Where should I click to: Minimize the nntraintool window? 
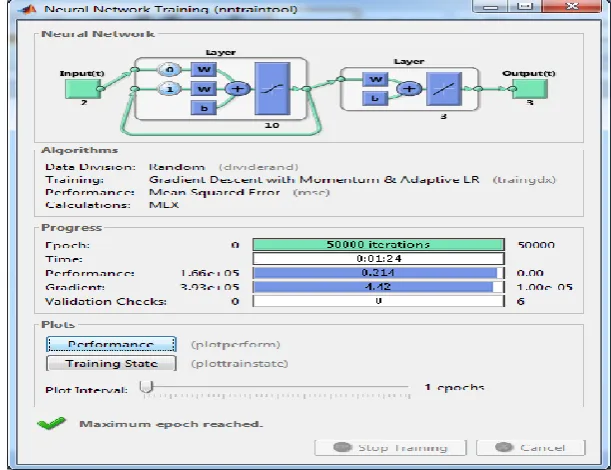(x=490, y=6)
